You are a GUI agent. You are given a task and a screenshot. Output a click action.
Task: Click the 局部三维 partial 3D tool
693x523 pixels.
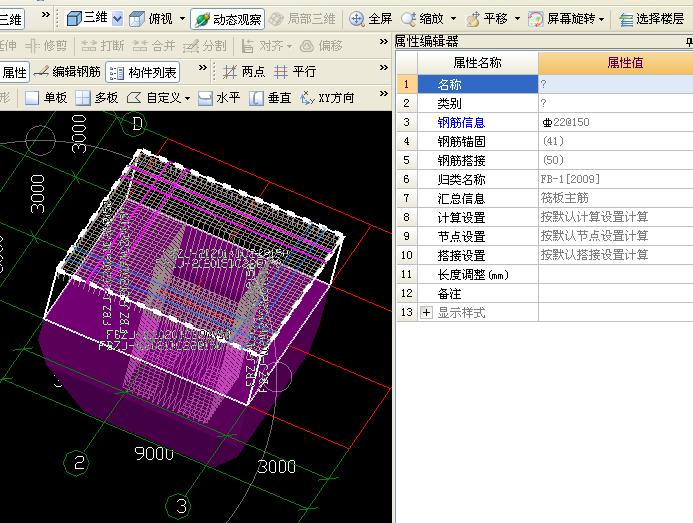(302, 19)
